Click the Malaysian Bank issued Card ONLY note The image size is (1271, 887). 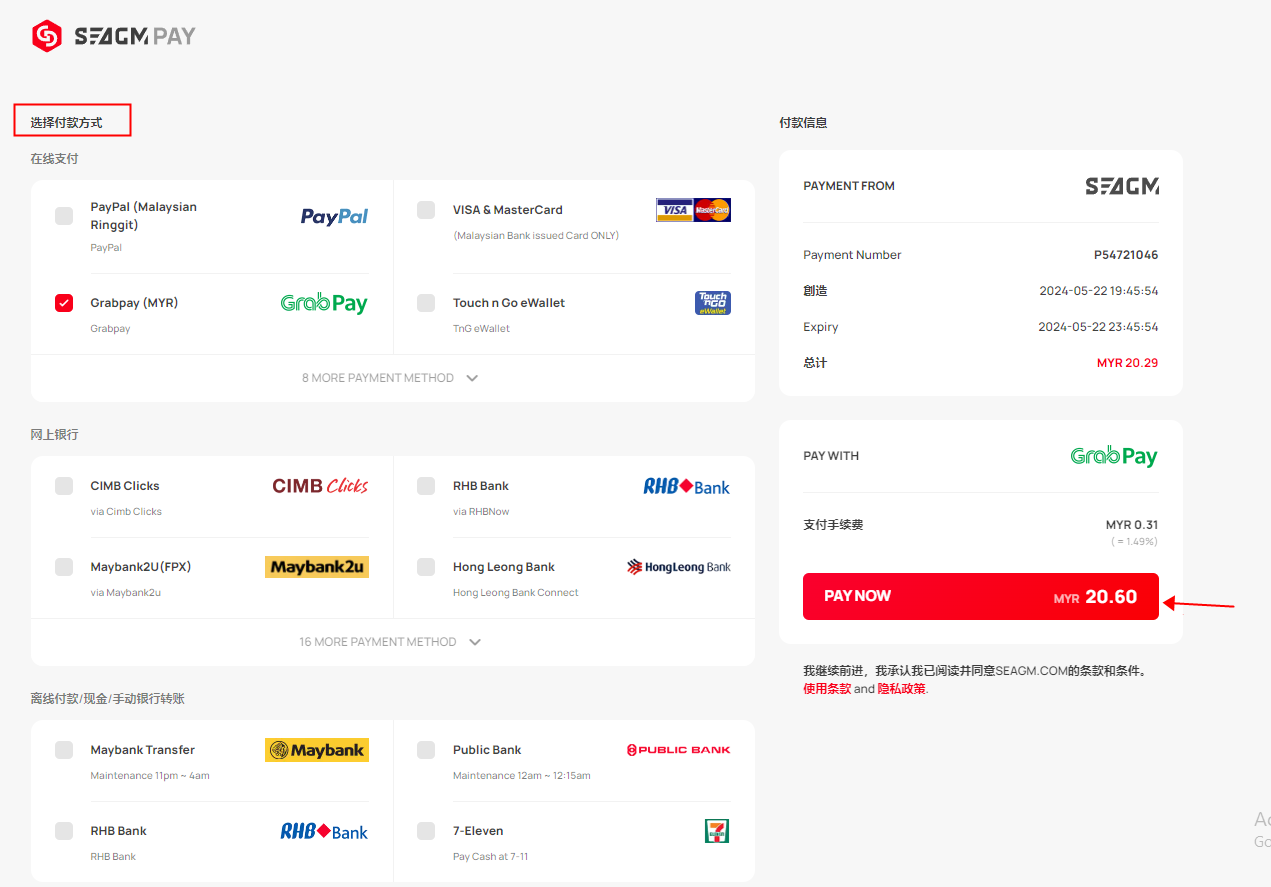(x=536, y=236)
